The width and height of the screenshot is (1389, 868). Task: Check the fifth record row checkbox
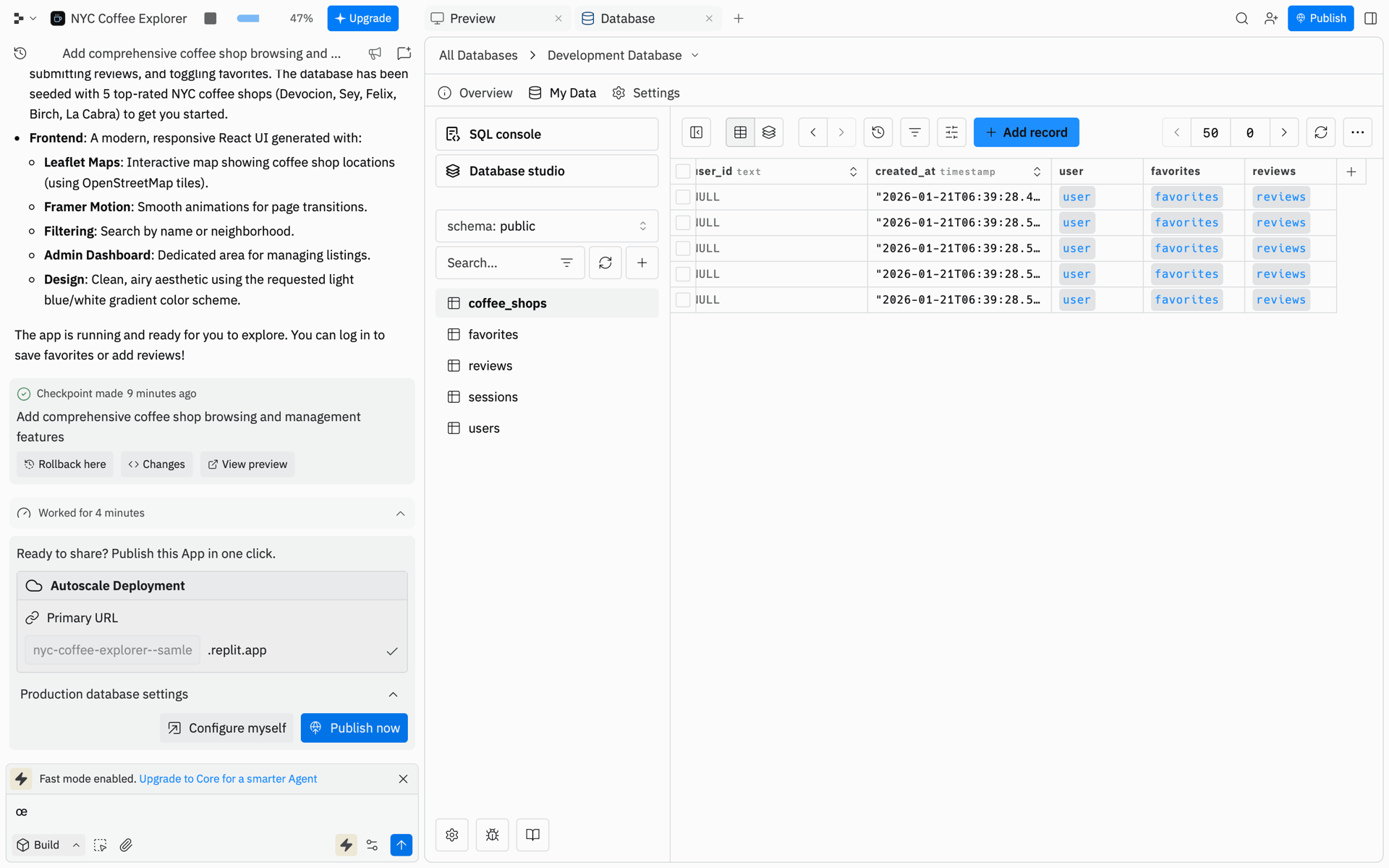pyautogui.click(x=682, y=299)
